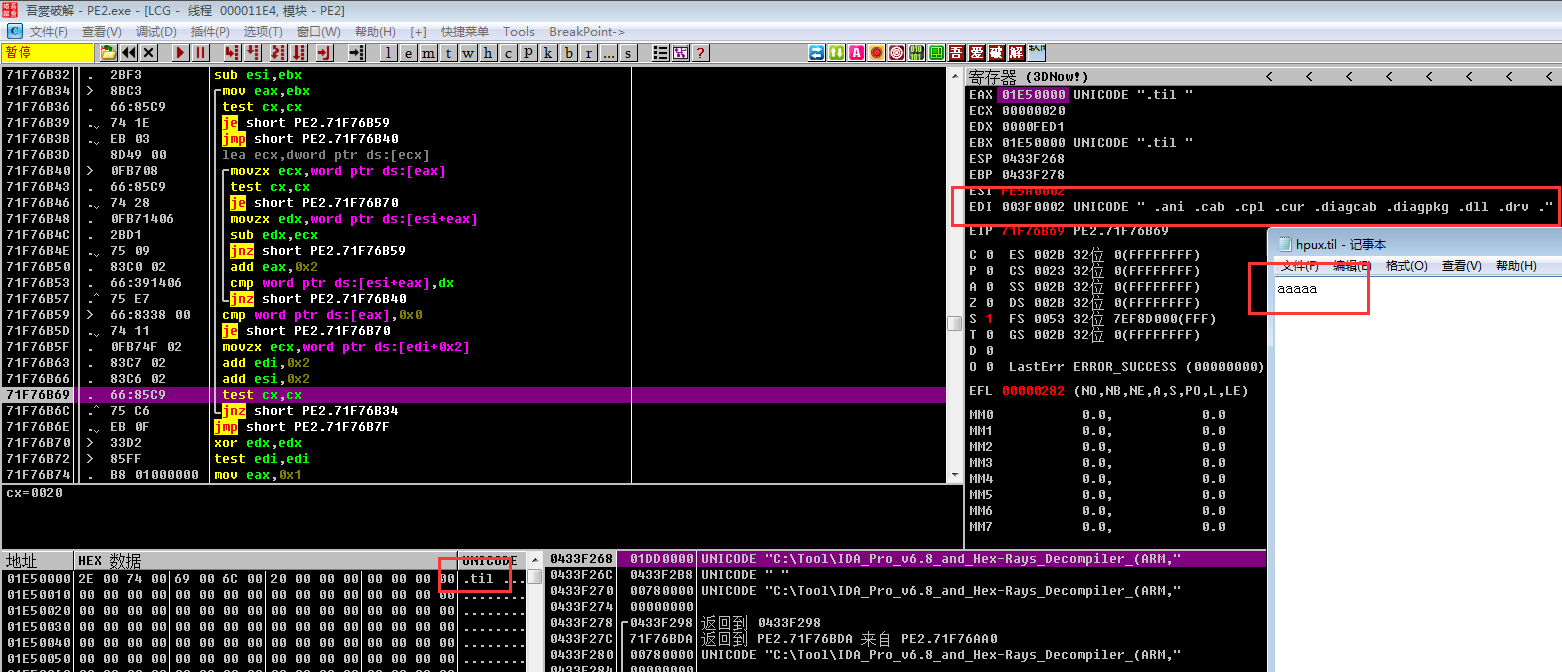Open the Tools menu
This screenshot has width=1562, height=672.
tap(519, 32)
